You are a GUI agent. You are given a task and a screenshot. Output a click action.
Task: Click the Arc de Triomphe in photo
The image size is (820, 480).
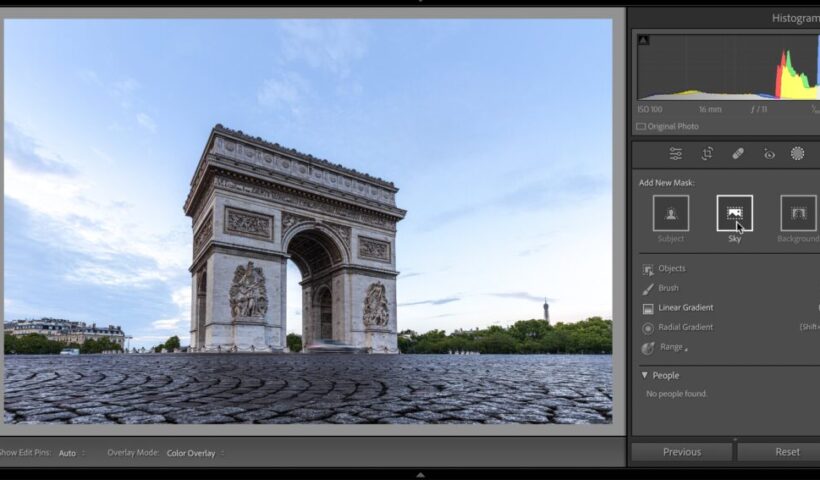[293, 240]
